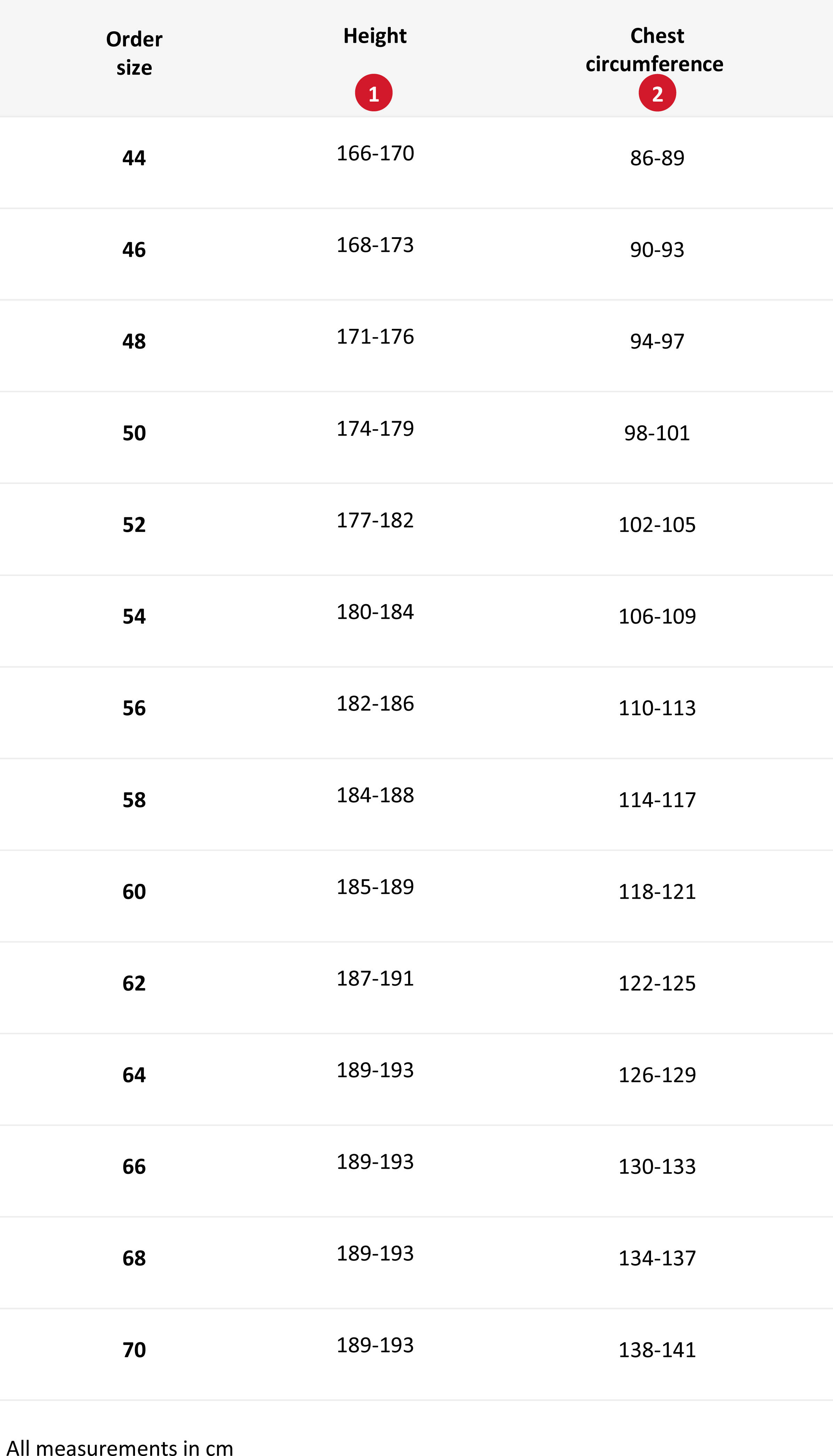Select order size 58
Viewport: 833px width, 1456px height.
134,800
